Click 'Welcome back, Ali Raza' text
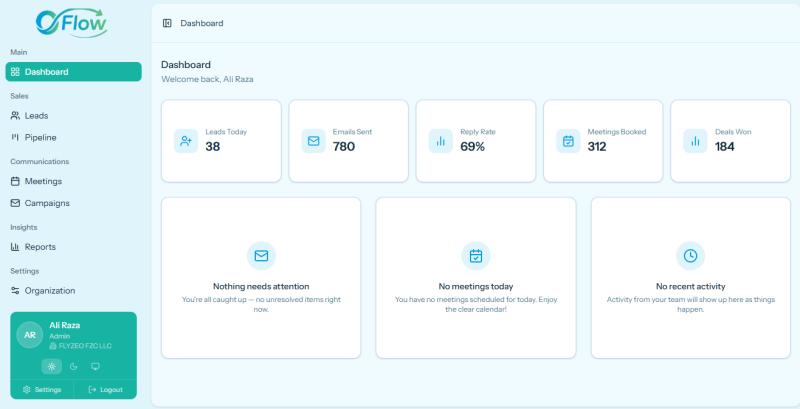Screen dimensions: 800x409 point(207,79)
